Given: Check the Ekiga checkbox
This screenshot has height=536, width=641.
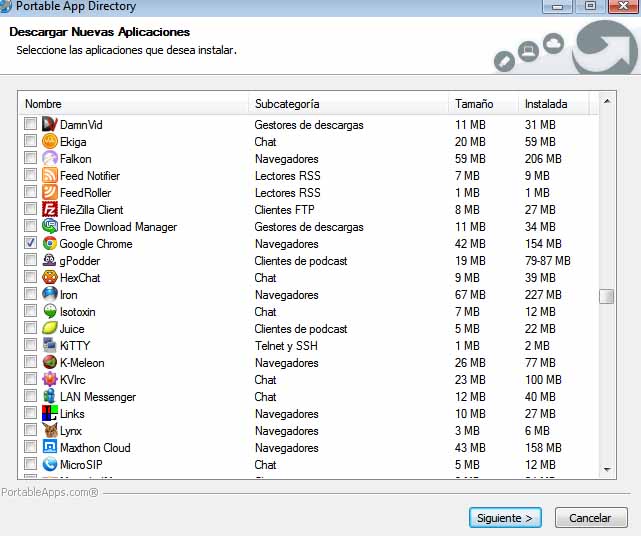Looking at the screenshot, I should pos(30,141).
